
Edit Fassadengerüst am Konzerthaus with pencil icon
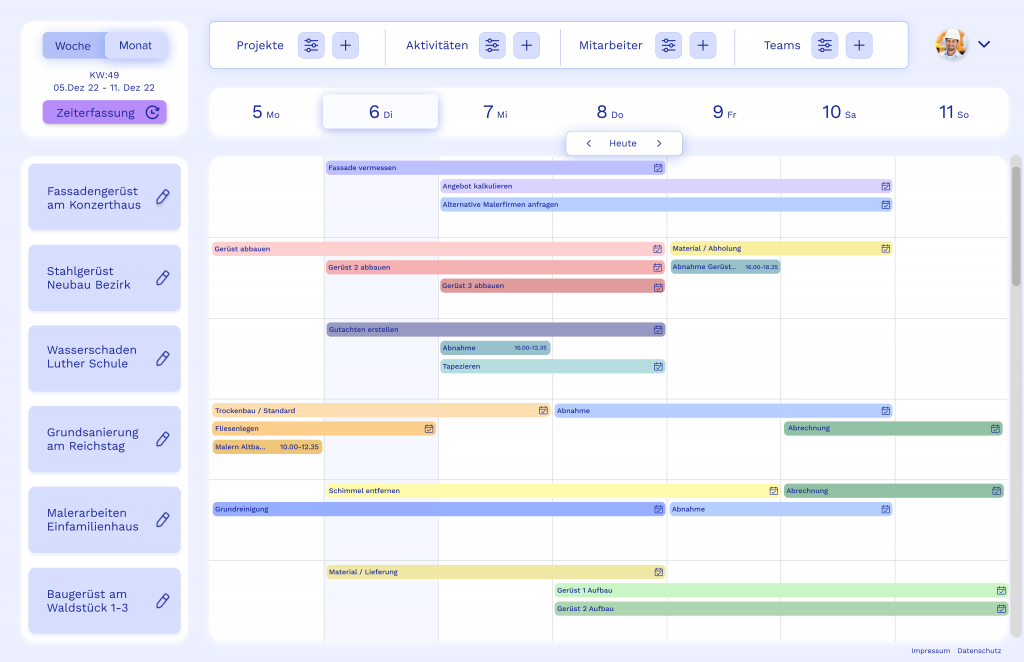point(163,197)
